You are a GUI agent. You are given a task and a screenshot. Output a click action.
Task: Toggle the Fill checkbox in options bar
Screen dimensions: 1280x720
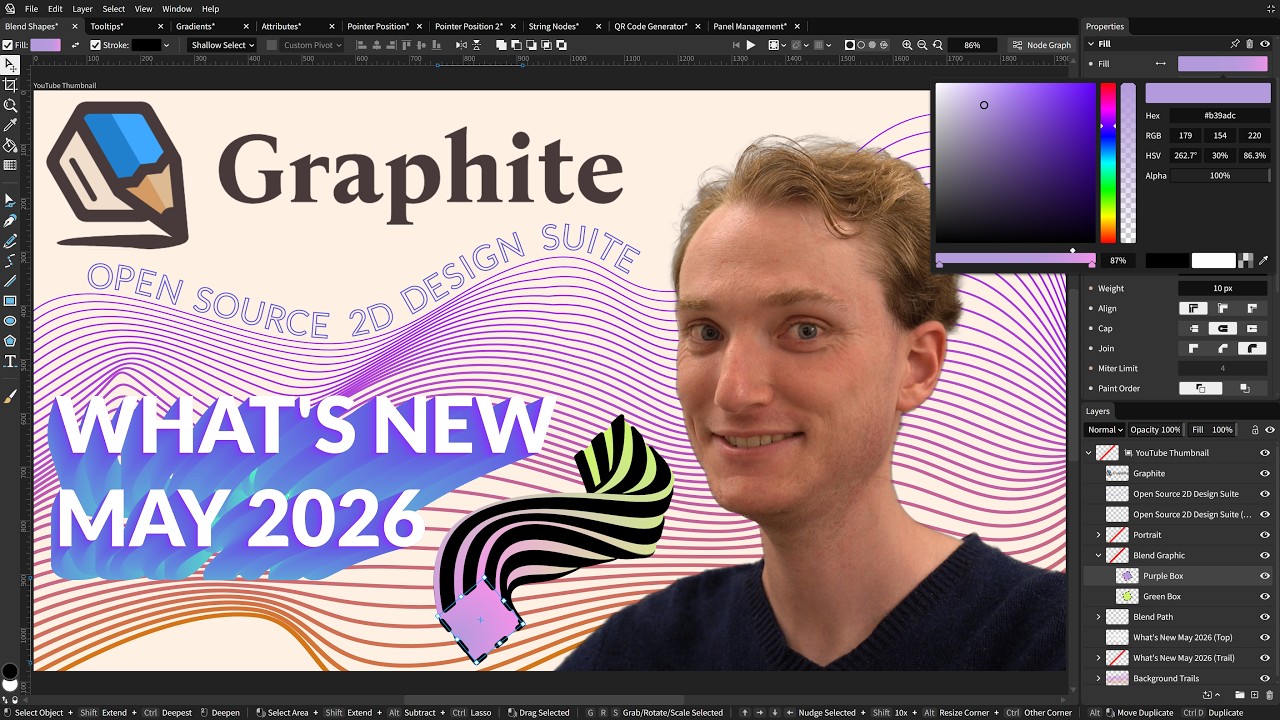pos(8,45)
